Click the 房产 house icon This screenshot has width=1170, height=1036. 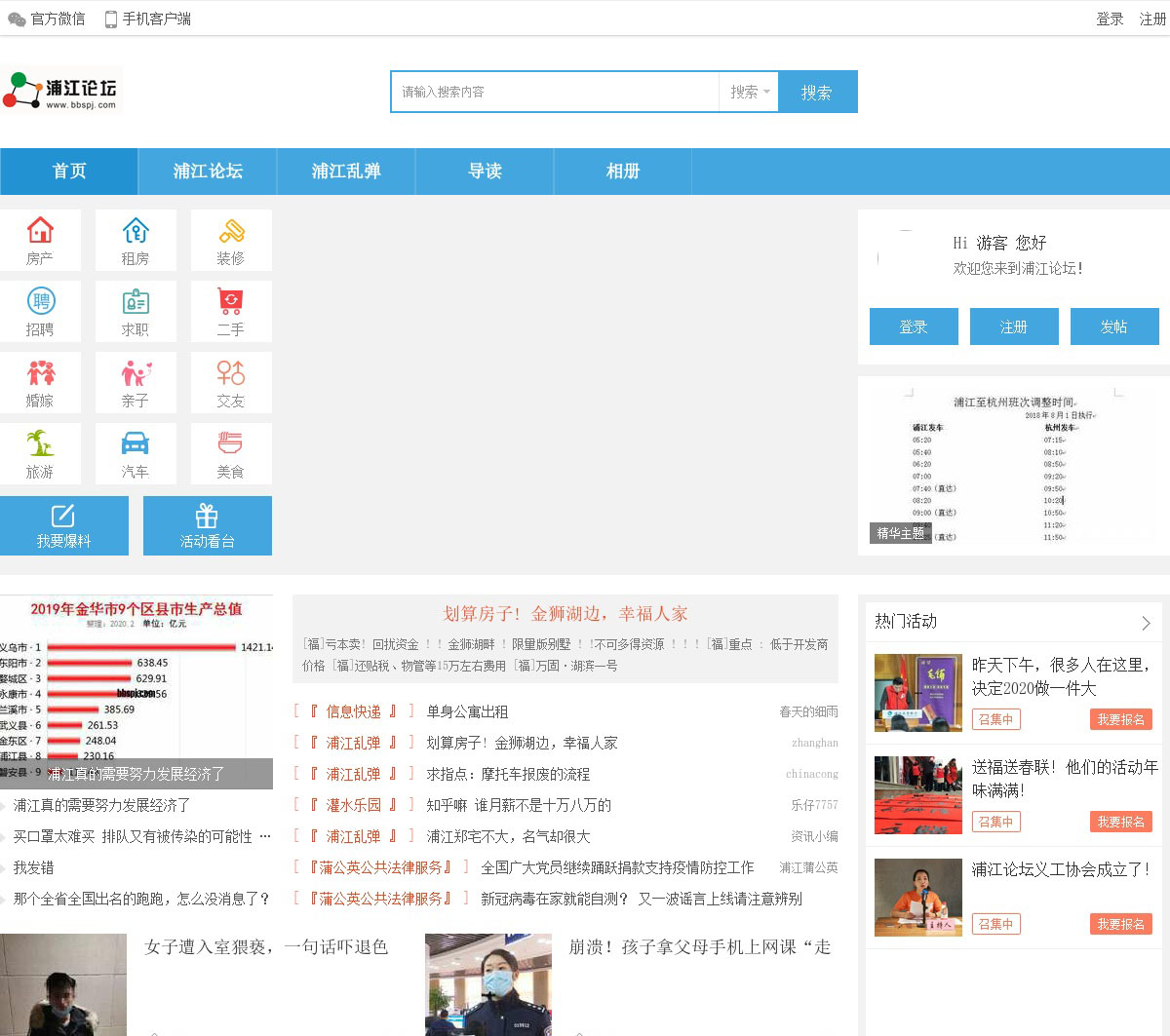pyautogui.click(x=40, y=231)
